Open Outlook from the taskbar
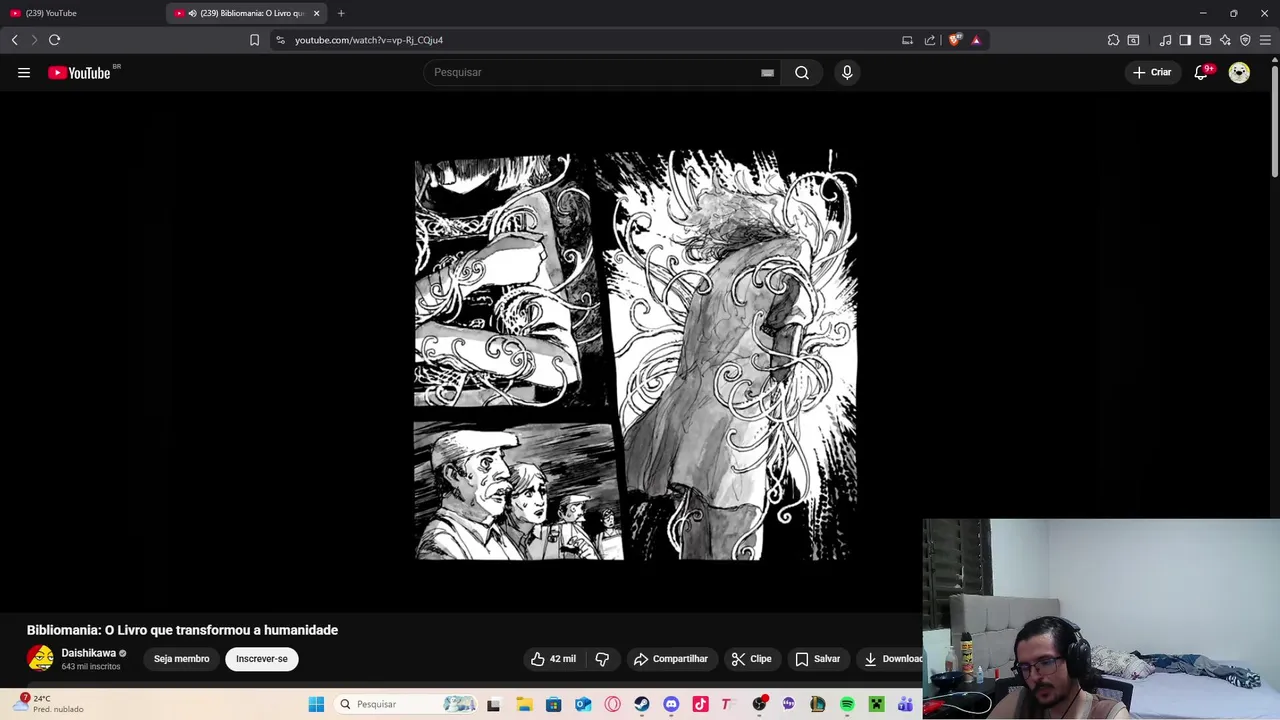1280x720 pixels. pos(583,704)
